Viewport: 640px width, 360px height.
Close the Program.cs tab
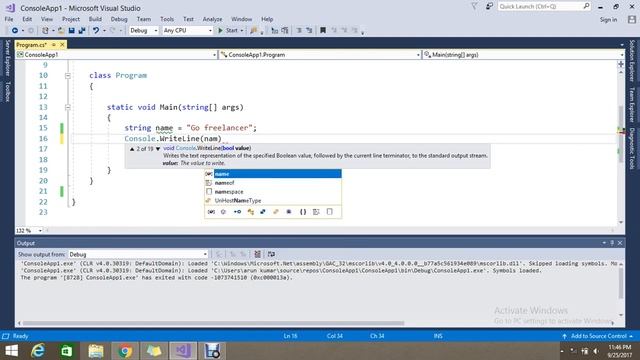(62, 44)
